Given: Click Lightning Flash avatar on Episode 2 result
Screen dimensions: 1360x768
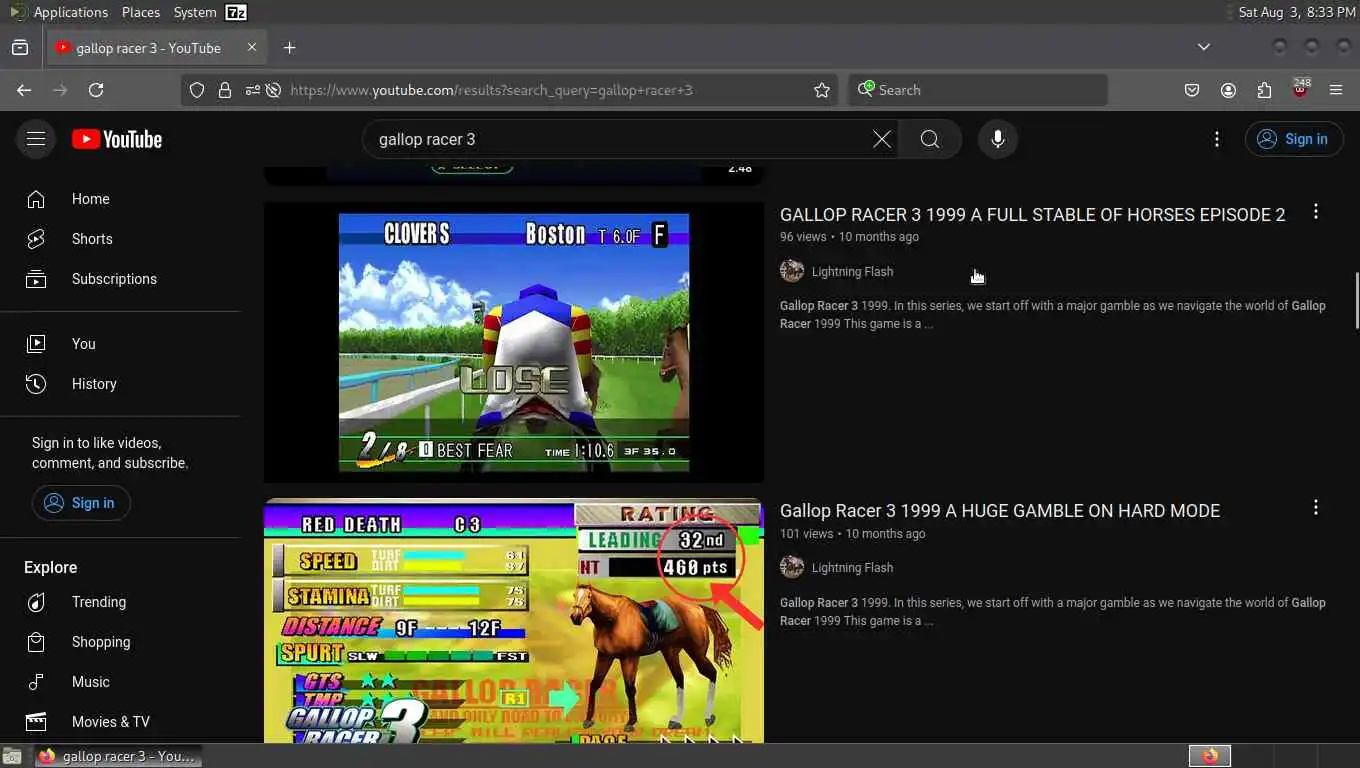Looking at the screenshot, I should 792,271.
